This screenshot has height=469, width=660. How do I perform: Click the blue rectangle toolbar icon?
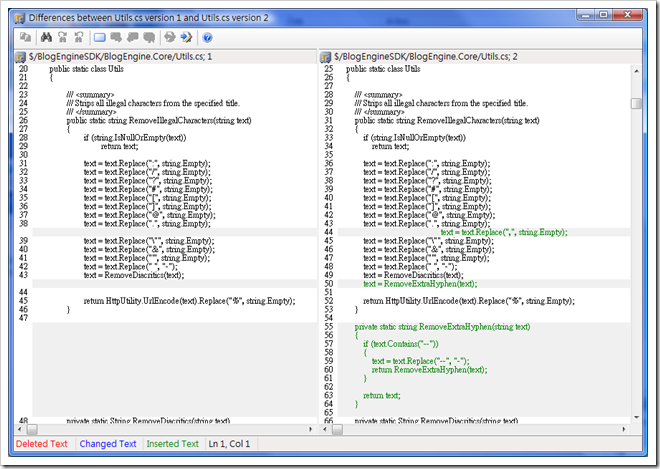click(x=100, y=37)
